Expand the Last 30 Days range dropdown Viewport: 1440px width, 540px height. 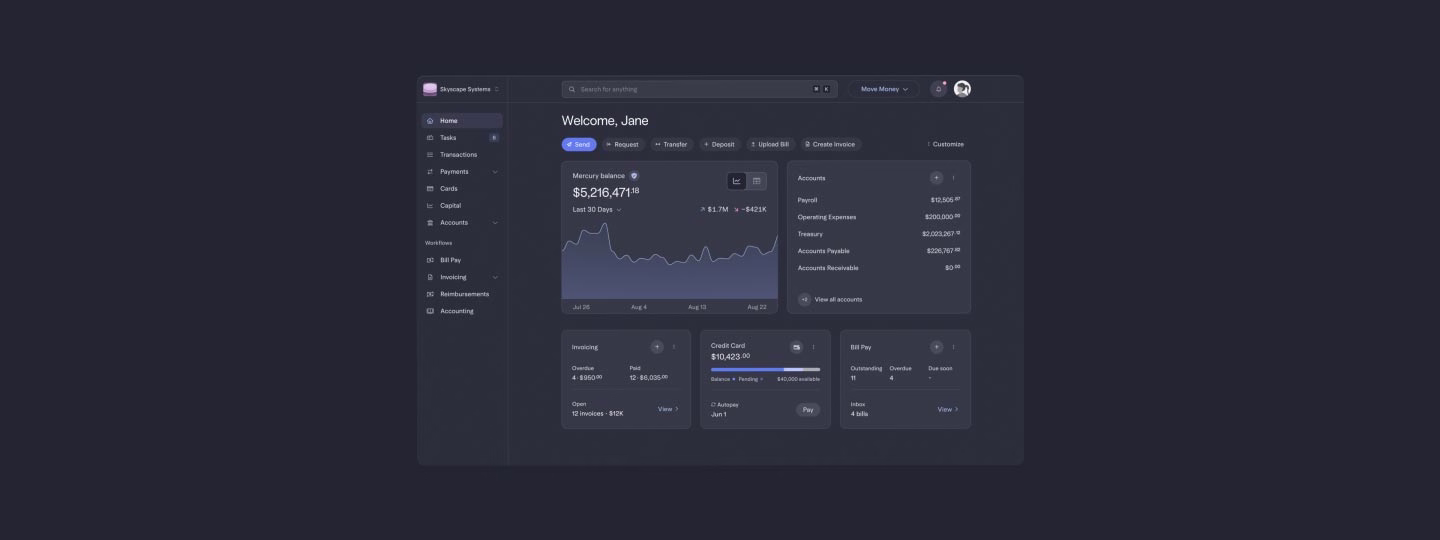click(597, 210)
